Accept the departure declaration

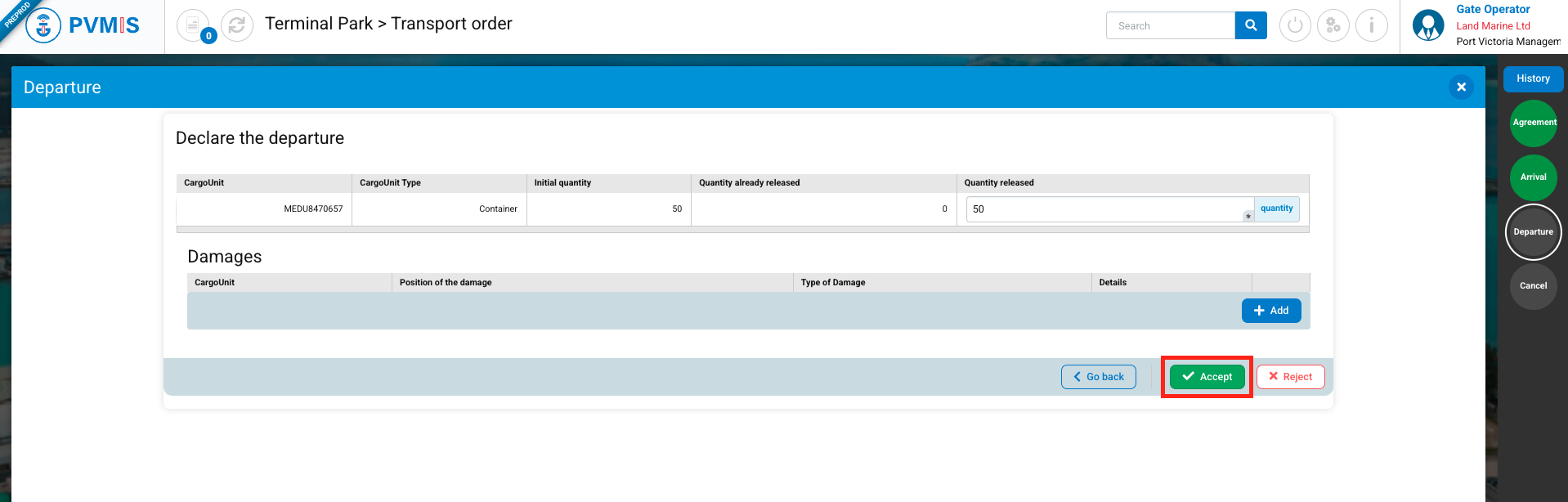[x=1207, y=377]
